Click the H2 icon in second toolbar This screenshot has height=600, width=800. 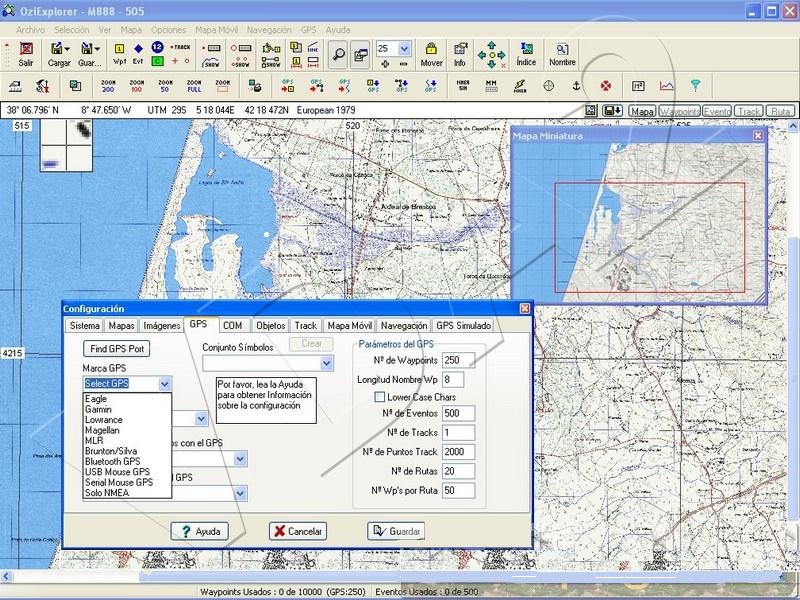[x=638, y=86]
